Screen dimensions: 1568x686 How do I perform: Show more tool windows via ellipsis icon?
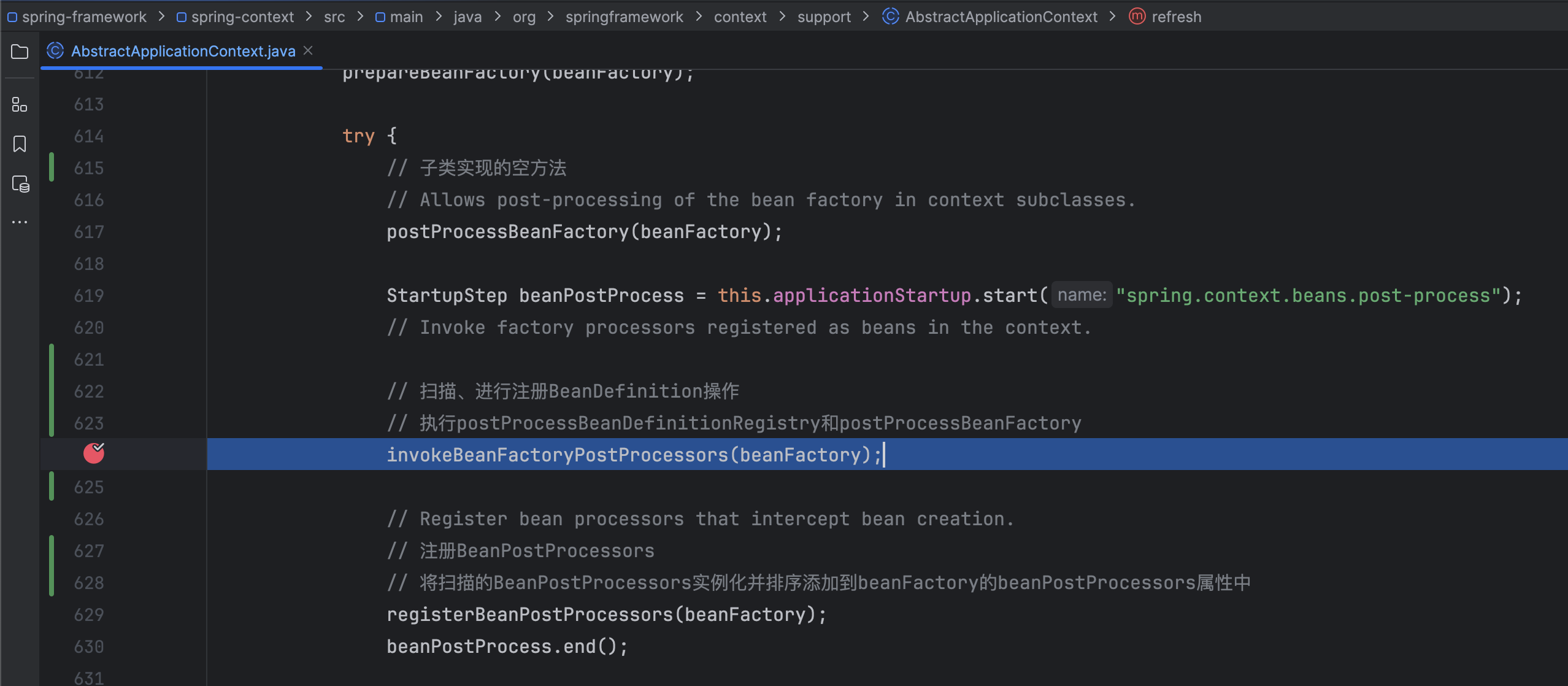point(20,222)
